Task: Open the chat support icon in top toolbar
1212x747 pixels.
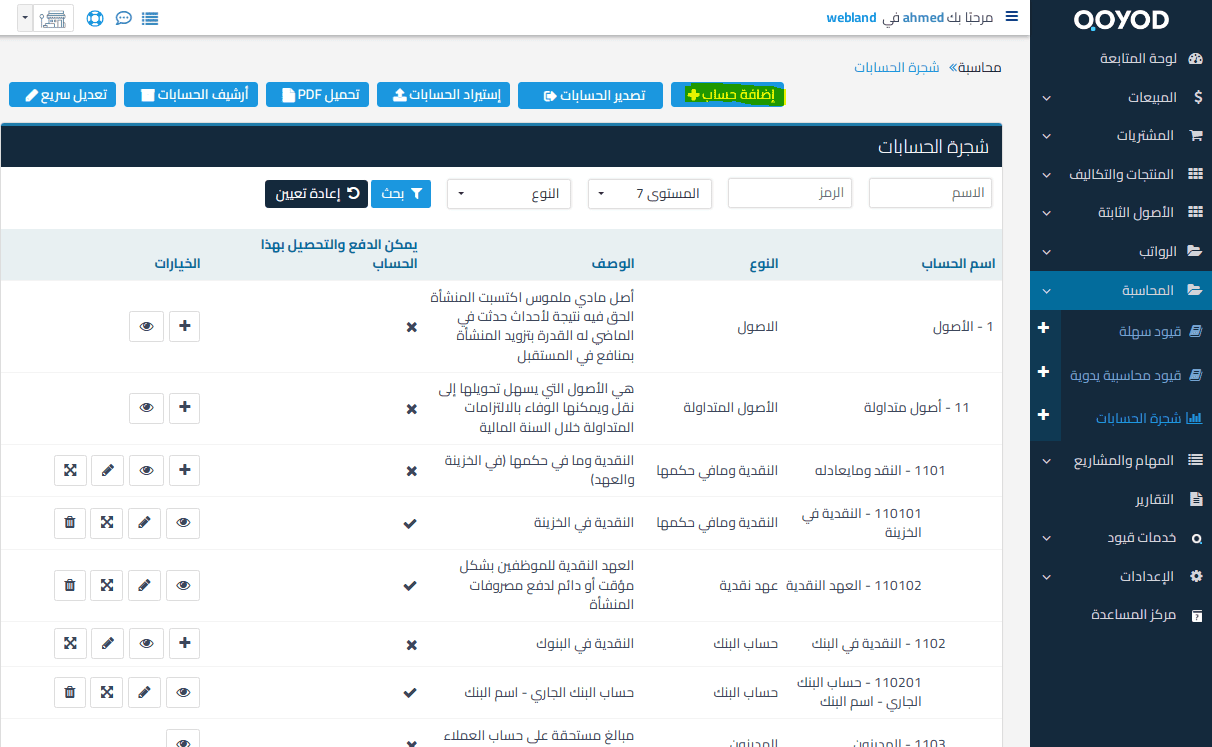Action: 123,17
